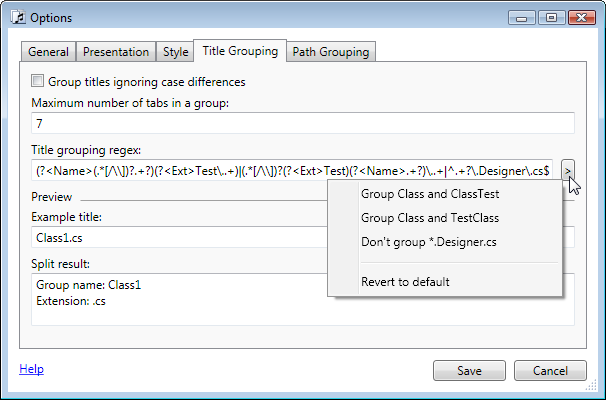The image size is (606, 400).
Task: Go to Path Grouping tab
Action: pos(330,52)
